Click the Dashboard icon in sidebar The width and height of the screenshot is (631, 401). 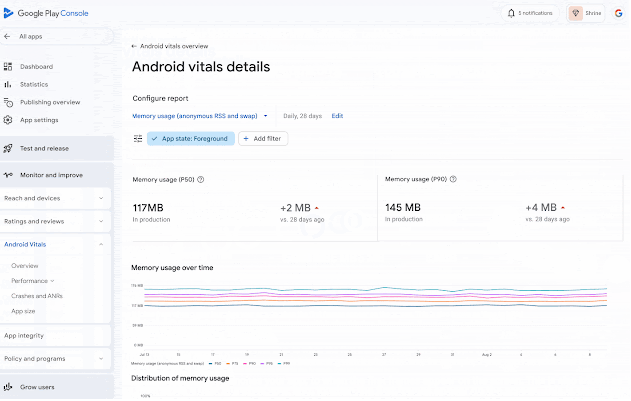pyautogui.click(x=8, y=66)
